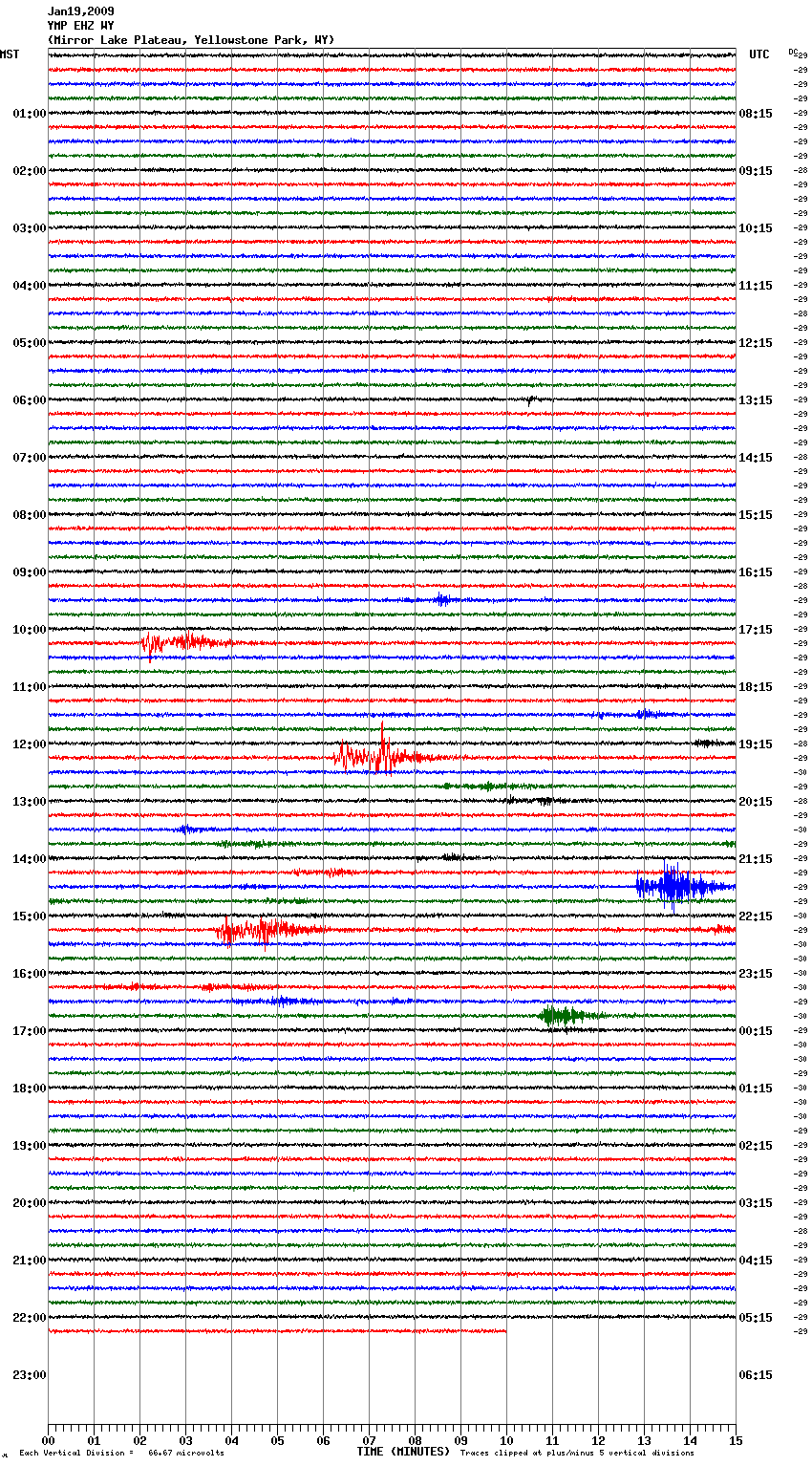Click the "22:15" UTC time label
Viewport: 812px width, 1466px height.
(x=756, y=916)
